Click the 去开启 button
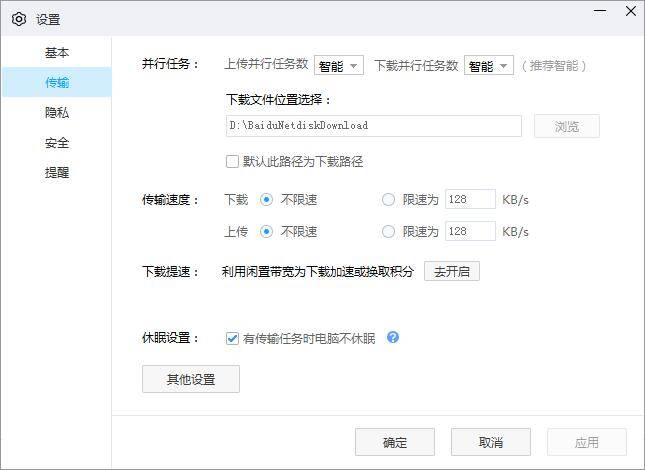The height and width of the screenshot is (470, 645). click(x=452, y=271)
